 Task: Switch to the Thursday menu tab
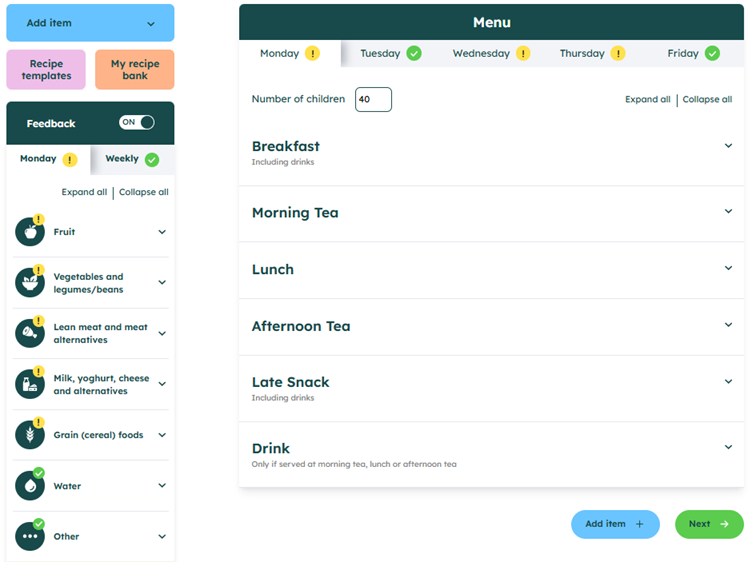tap(592, 53)
